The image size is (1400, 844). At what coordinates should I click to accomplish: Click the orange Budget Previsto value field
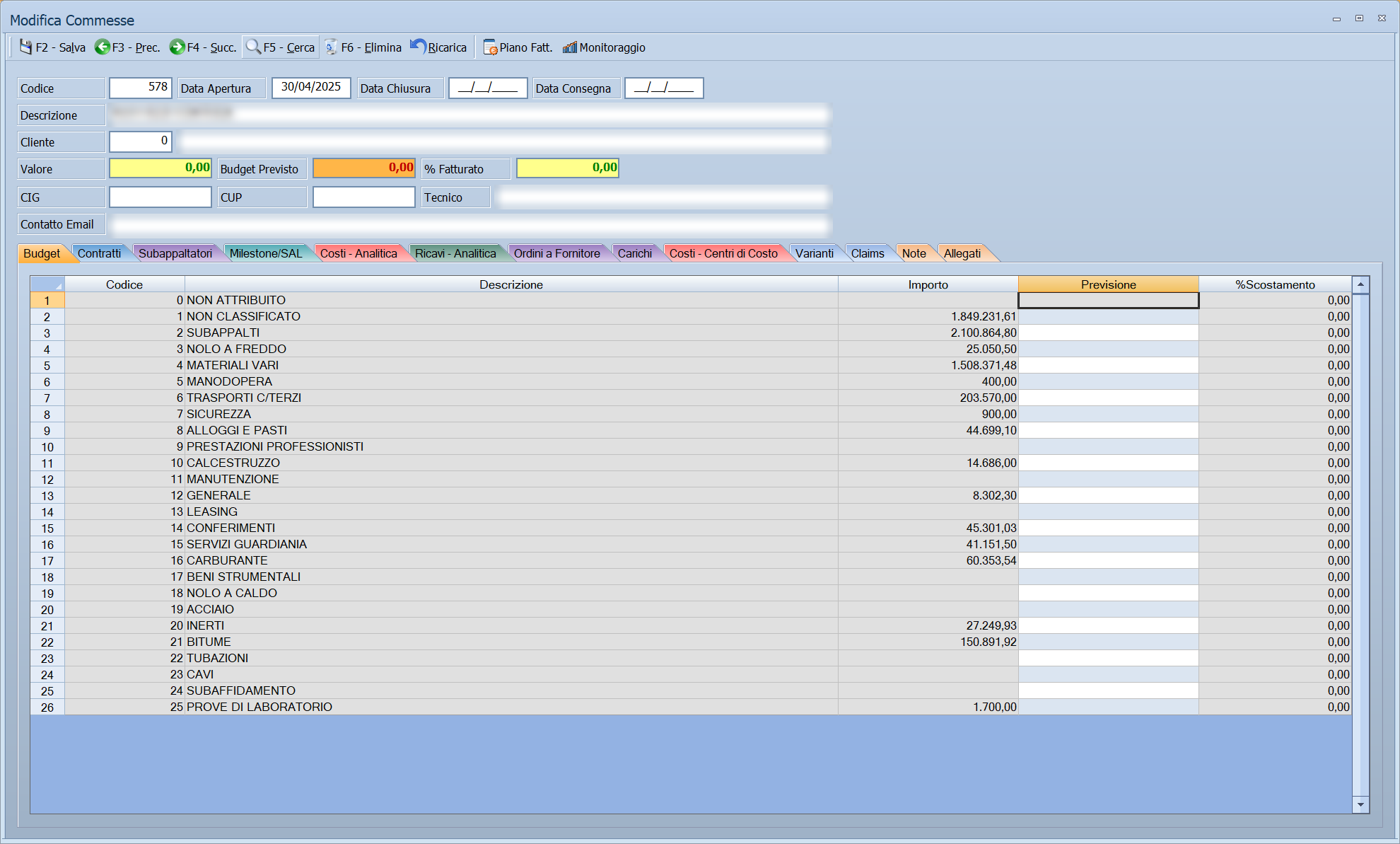pos(364,168)
